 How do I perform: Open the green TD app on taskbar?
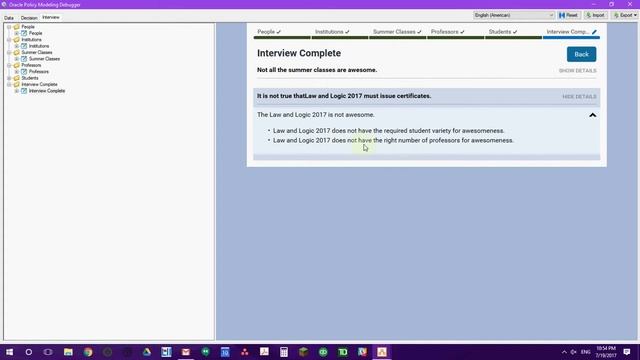pos(342,352)
